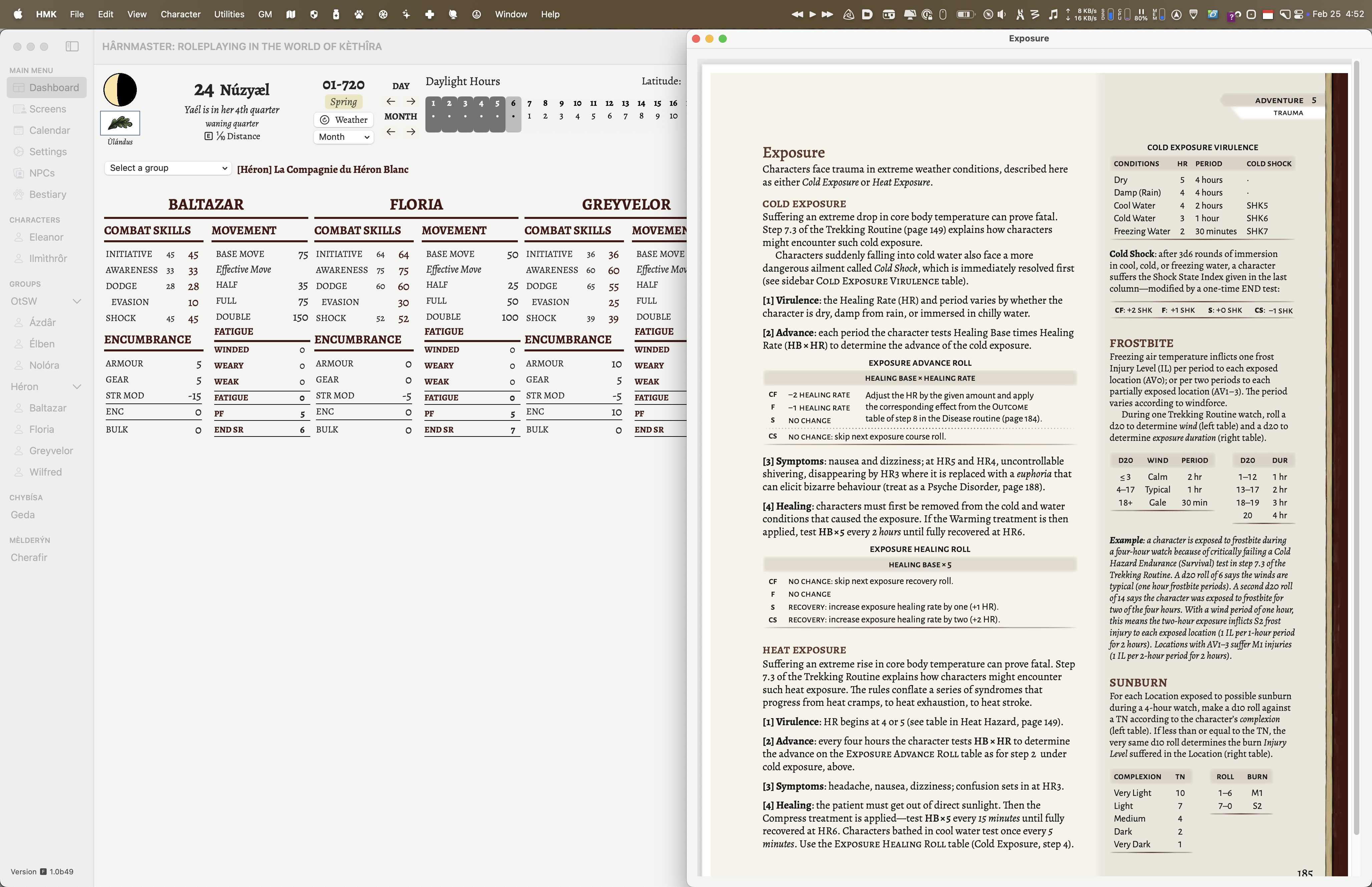This screenshot has width=1372, height=887.
Task: Collapse the OtSW group chevron
Action: click(76, 301)
